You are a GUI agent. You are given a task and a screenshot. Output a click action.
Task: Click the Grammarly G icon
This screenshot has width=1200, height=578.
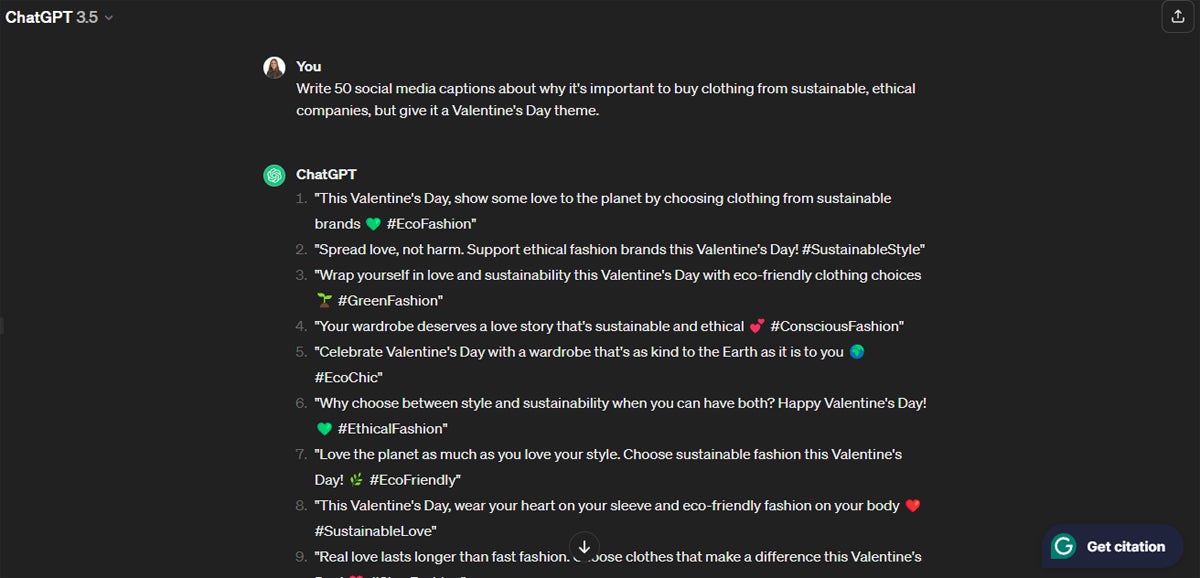point(1064,546)
